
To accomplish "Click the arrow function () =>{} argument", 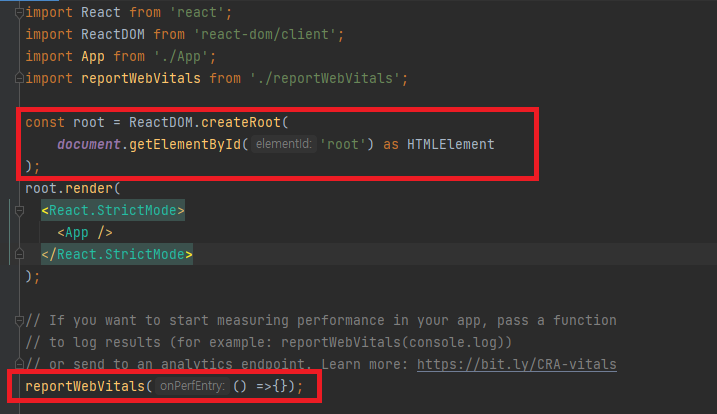I will [x=261, y=386].
